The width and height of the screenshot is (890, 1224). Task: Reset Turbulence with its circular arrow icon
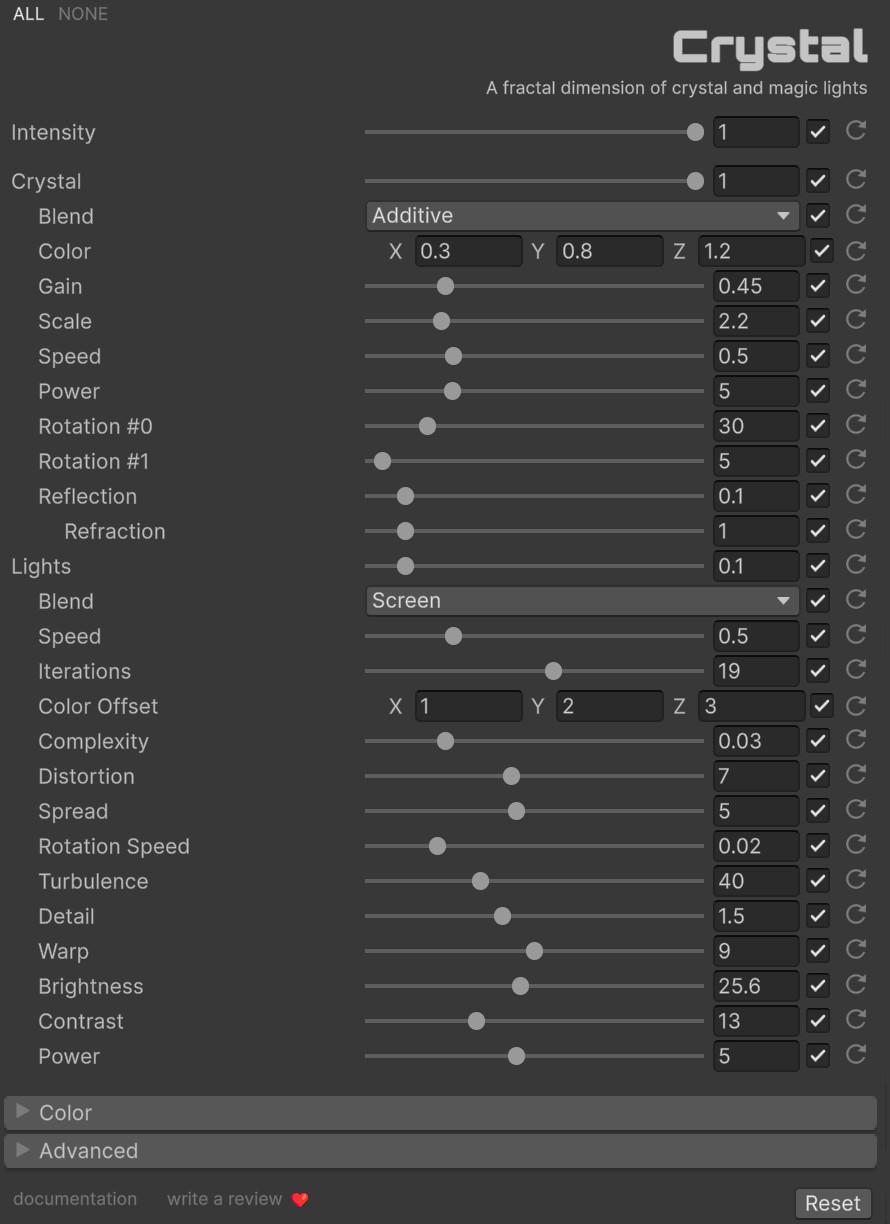click(856, 880)
